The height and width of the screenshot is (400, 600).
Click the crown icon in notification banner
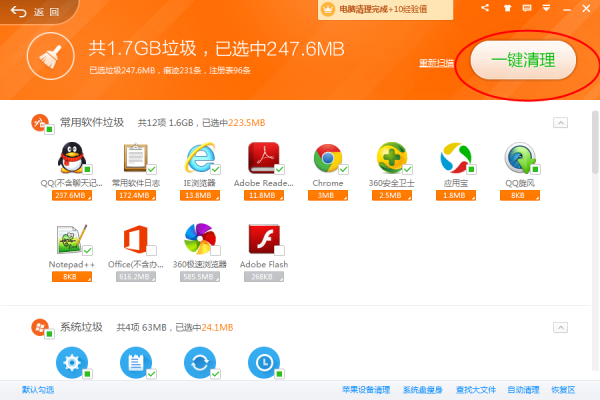(328, 9)
